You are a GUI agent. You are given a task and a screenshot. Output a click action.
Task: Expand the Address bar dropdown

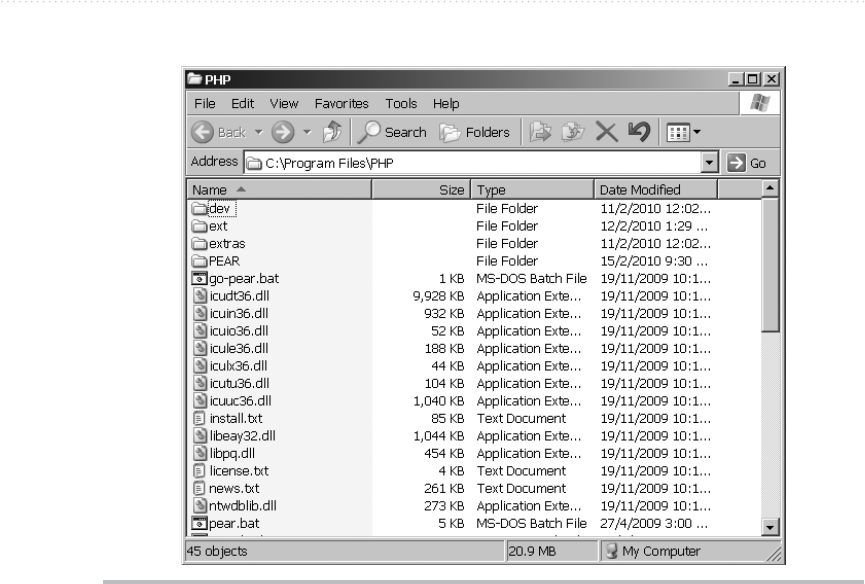click(x=709, y=163)
